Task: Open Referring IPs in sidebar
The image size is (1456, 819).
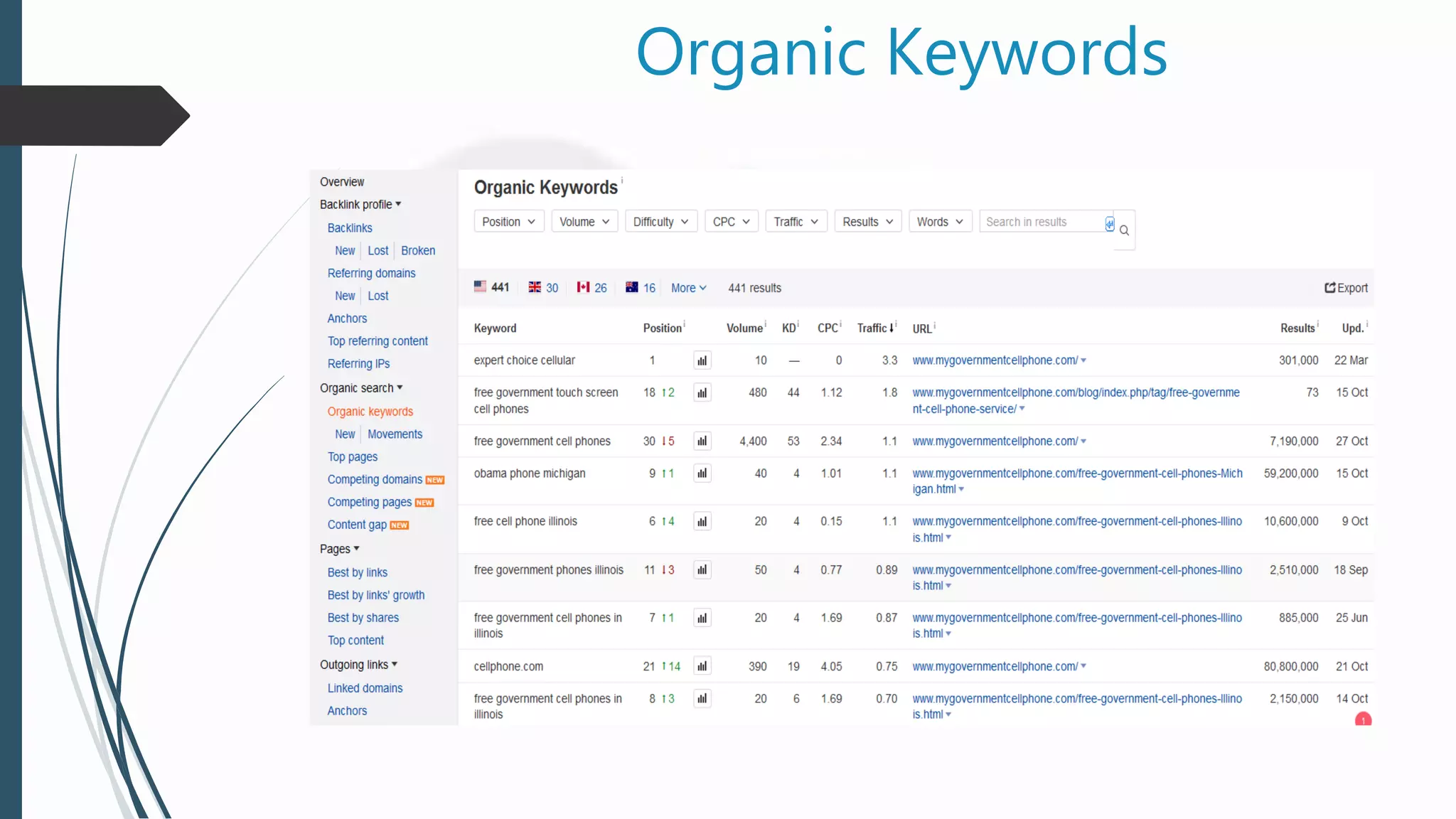Action: coord(358,364)
